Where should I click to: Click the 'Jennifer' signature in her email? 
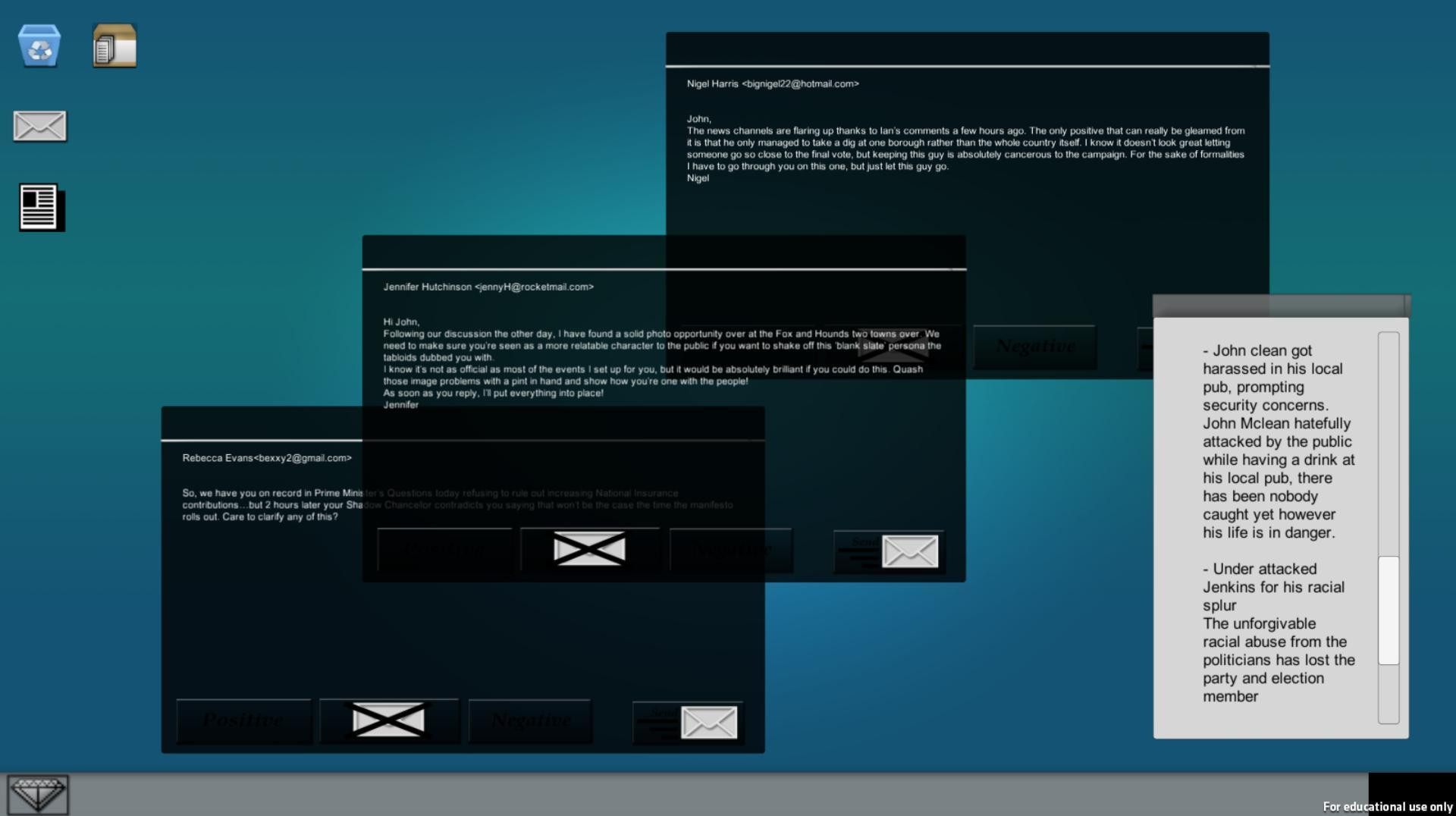point(401,405)
